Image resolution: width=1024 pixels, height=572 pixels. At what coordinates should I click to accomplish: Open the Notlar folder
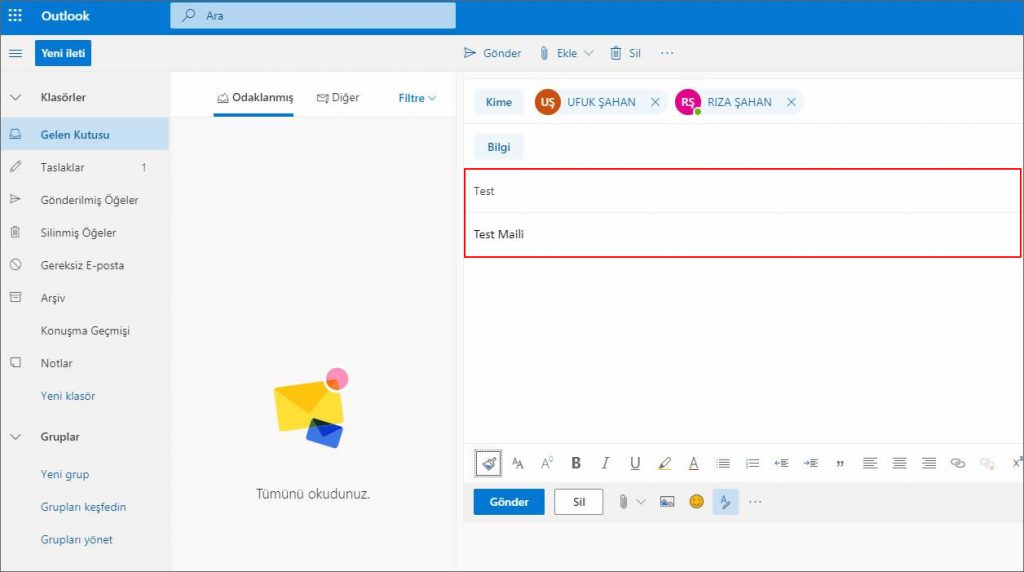coord(85,363)
